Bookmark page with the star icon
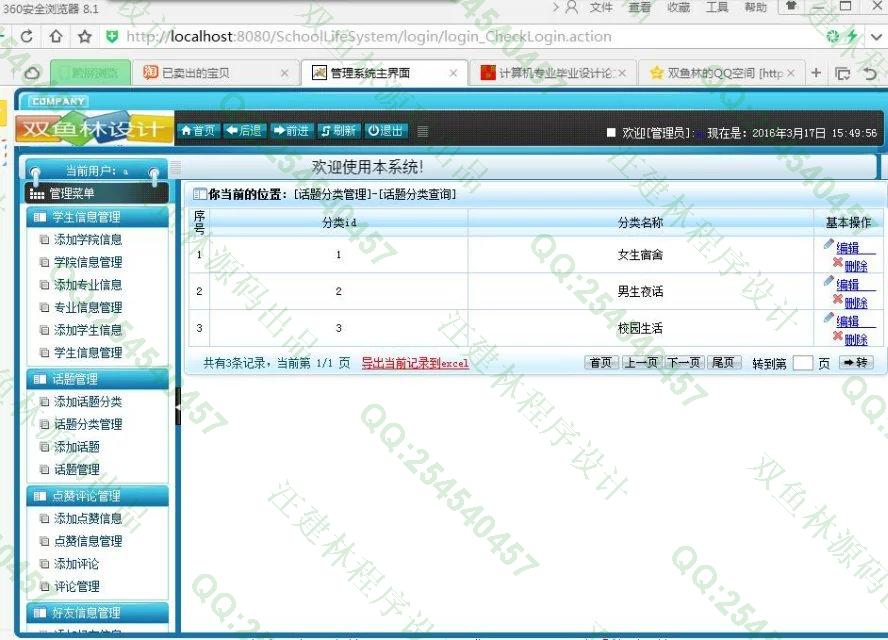Screen dimensions: 888x640 (85, 37)
